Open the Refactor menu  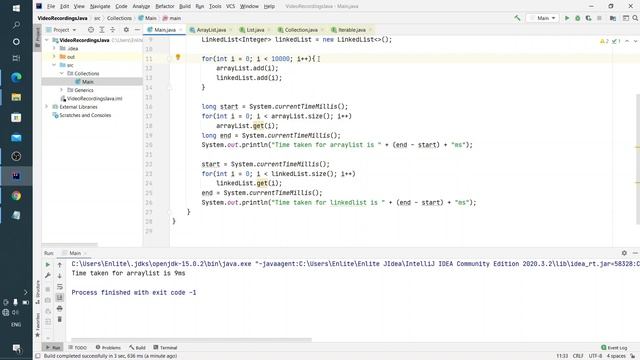point(164,6)
